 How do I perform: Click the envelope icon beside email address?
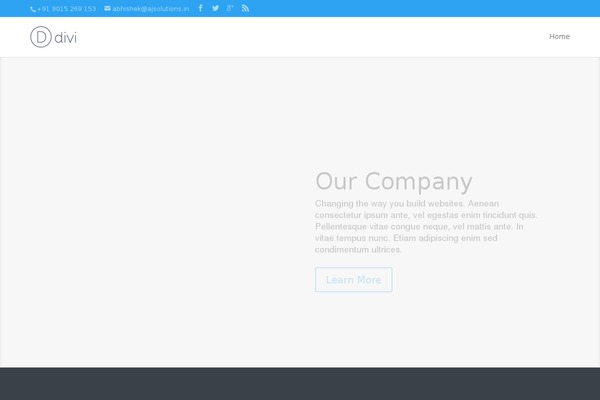[x=108, y=8]
